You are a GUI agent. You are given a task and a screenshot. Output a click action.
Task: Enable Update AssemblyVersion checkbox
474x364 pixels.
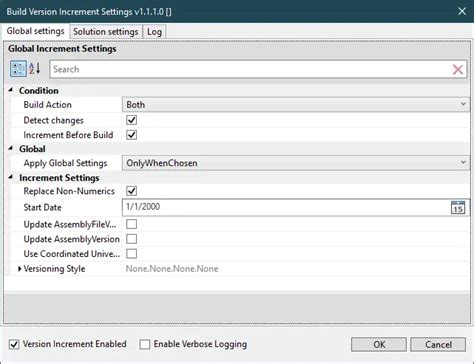[x=132, y=239]
